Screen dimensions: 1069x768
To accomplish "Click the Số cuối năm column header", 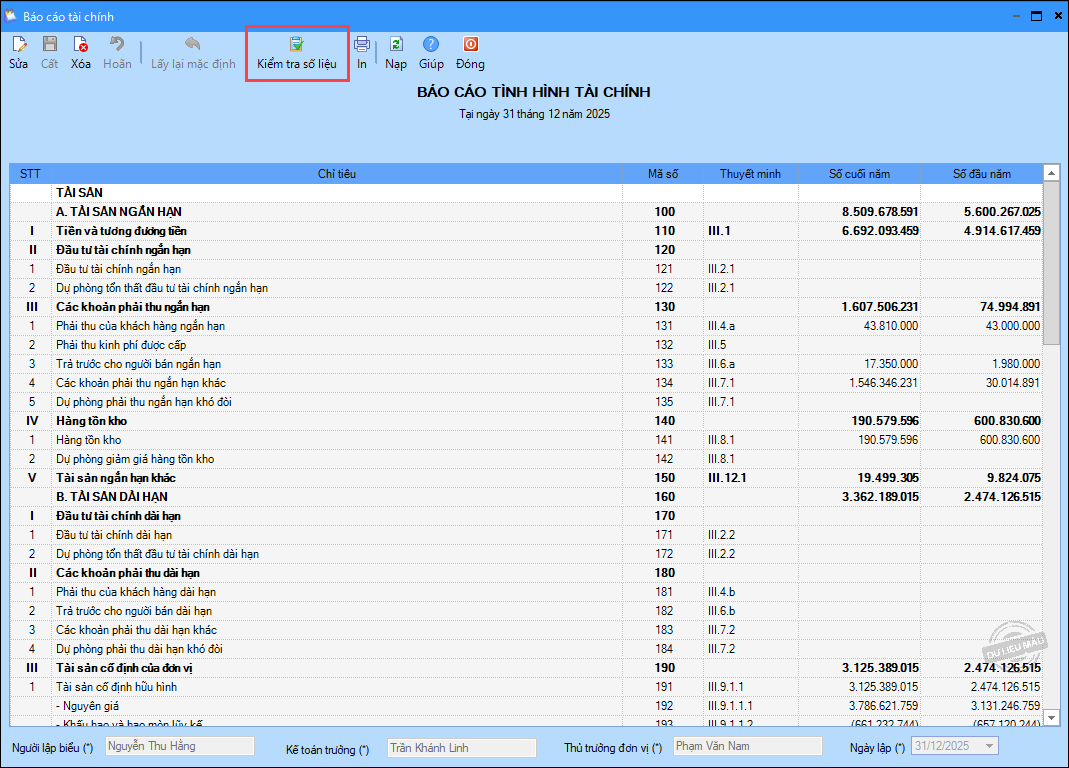I will click(x=859, y=174).
